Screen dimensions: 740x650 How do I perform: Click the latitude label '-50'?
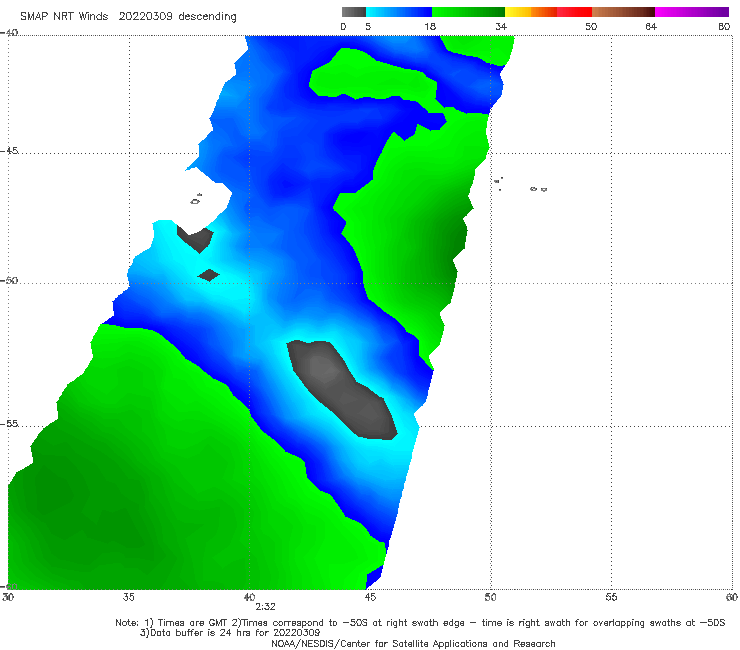coord(9,281)
